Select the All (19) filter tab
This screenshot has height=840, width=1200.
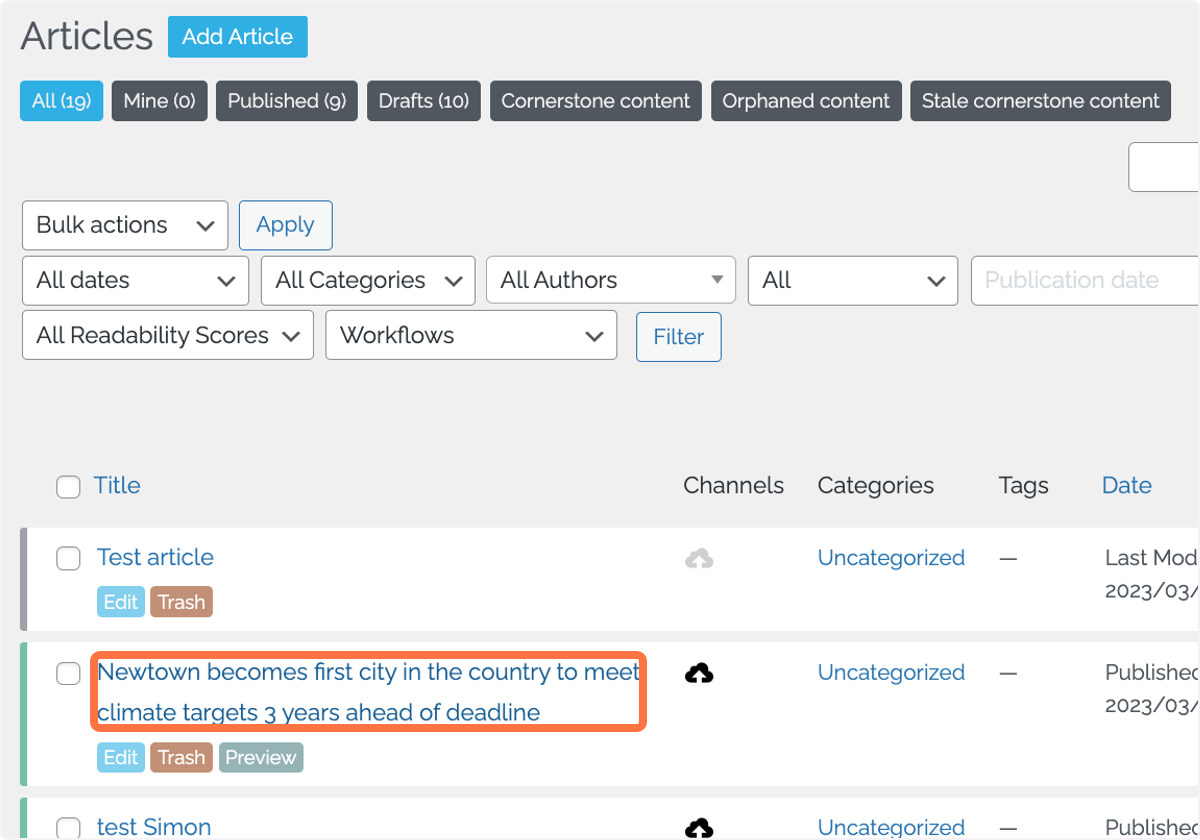[62, 101]
